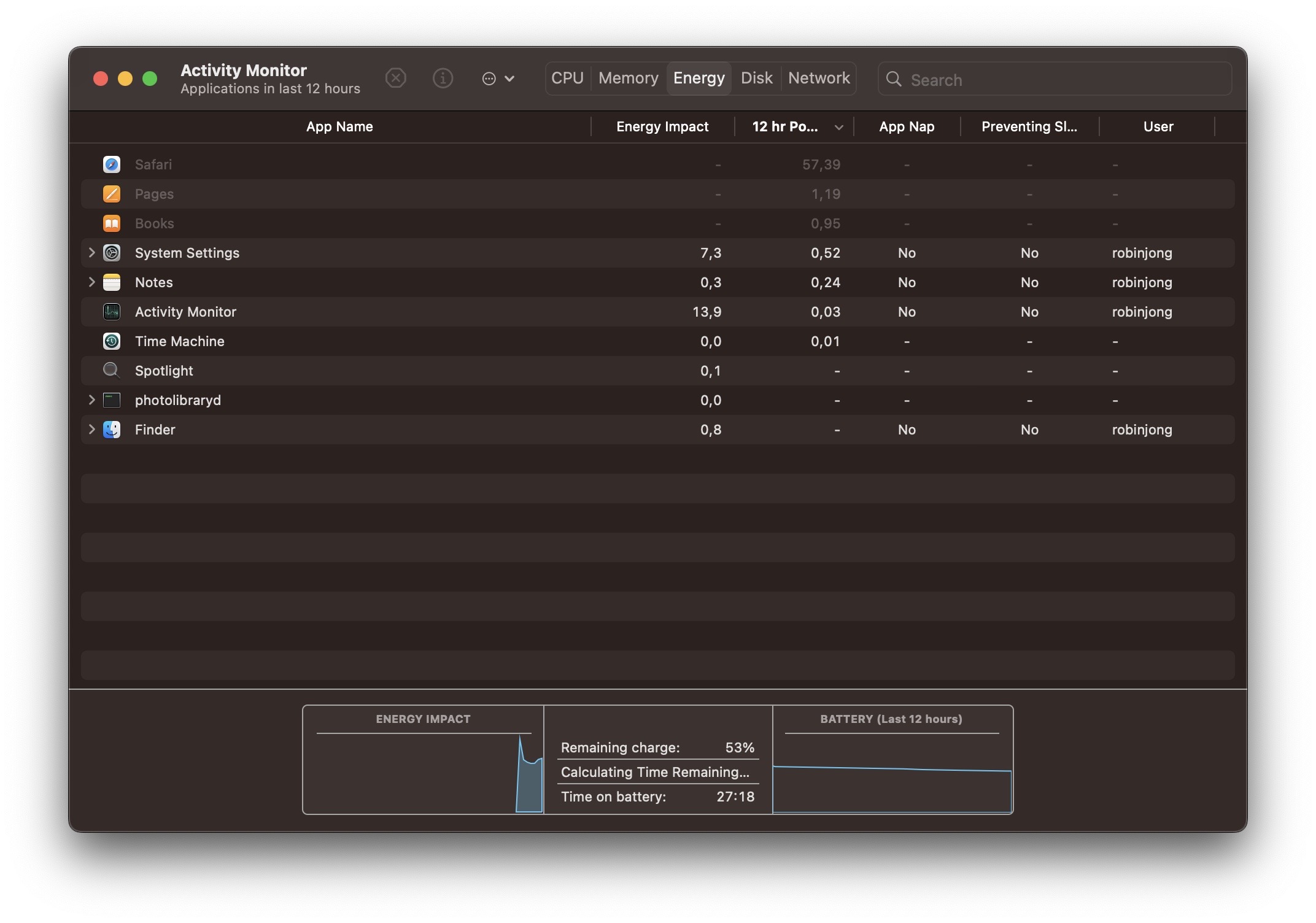This screenshot has height=923, width=1316.
Task: Sort by 12 hr Power column header
Action: [786, 127]
